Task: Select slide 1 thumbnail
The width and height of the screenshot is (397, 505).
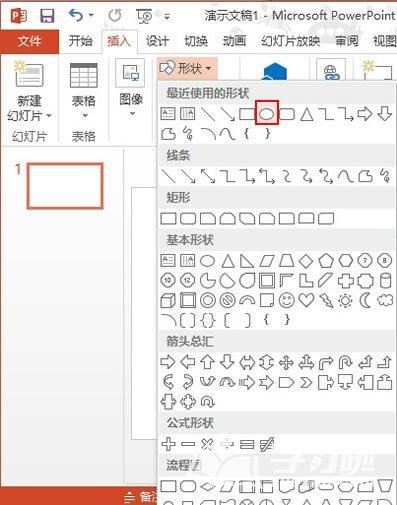Action: [x=65, y=186]
